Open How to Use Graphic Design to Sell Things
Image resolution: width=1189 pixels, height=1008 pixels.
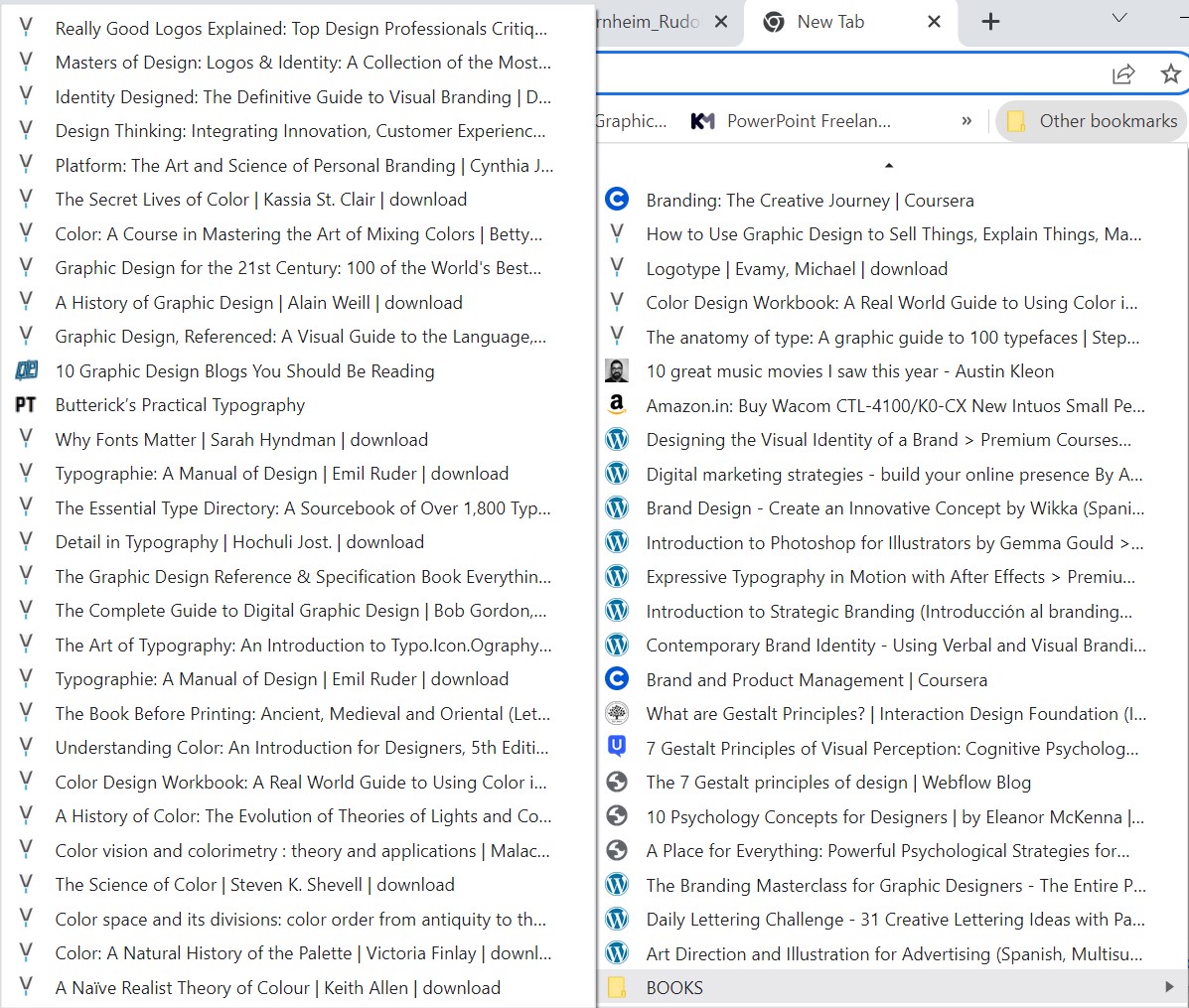point(892,234)
